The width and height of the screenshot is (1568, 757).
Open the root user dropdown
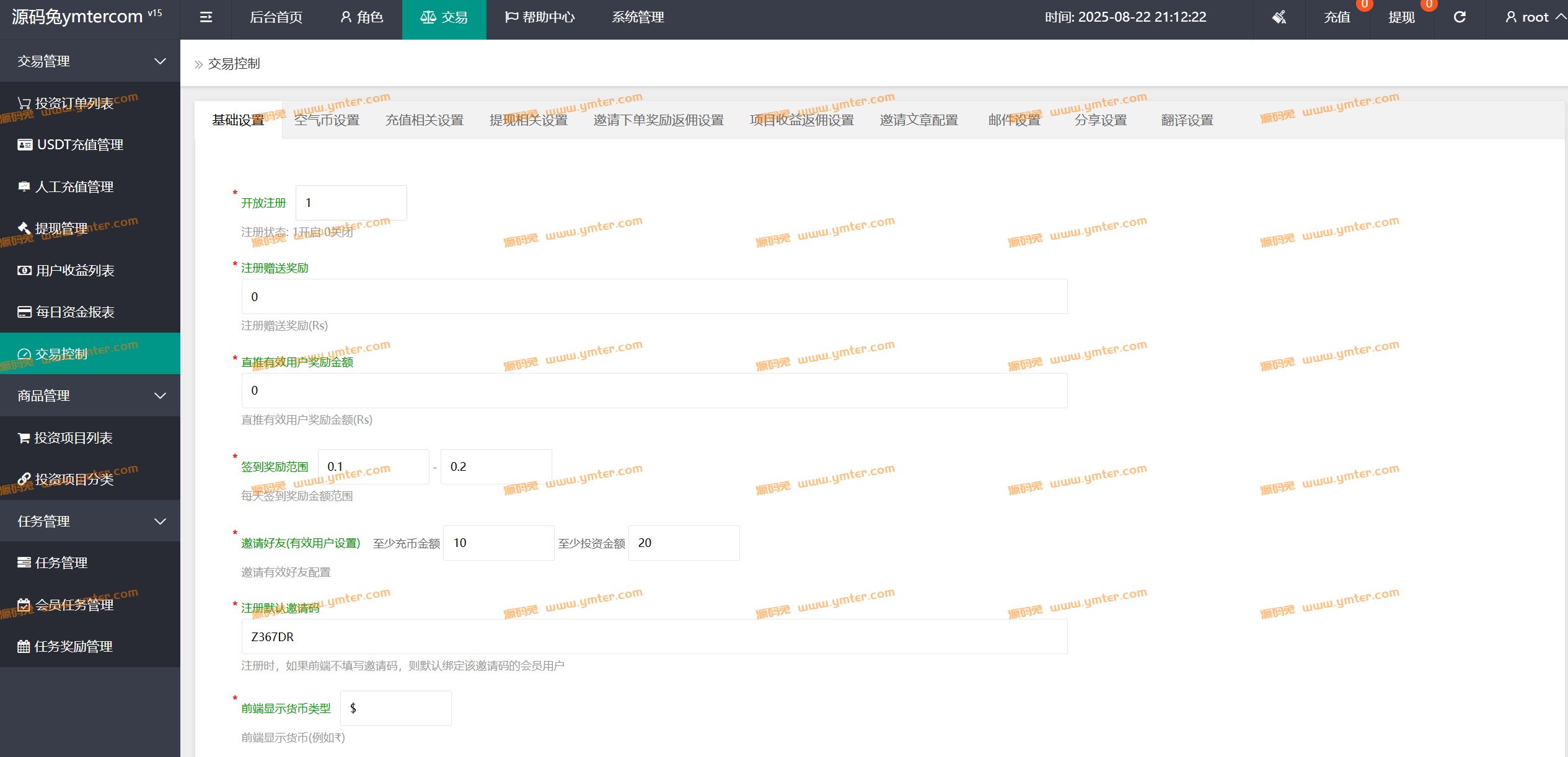(x=1535, y=17)
